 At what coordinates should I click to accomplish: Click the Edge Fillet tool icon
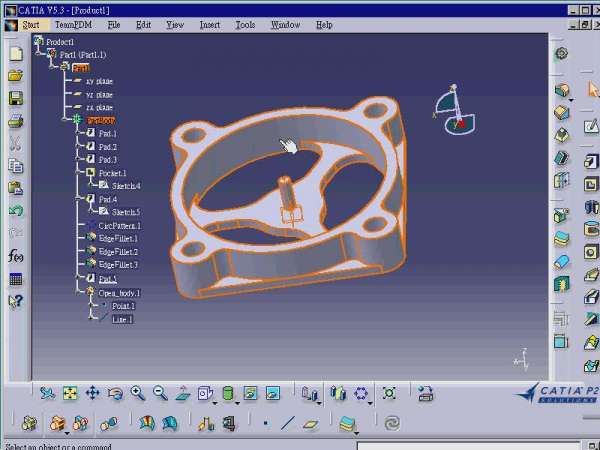pos(561,90)
